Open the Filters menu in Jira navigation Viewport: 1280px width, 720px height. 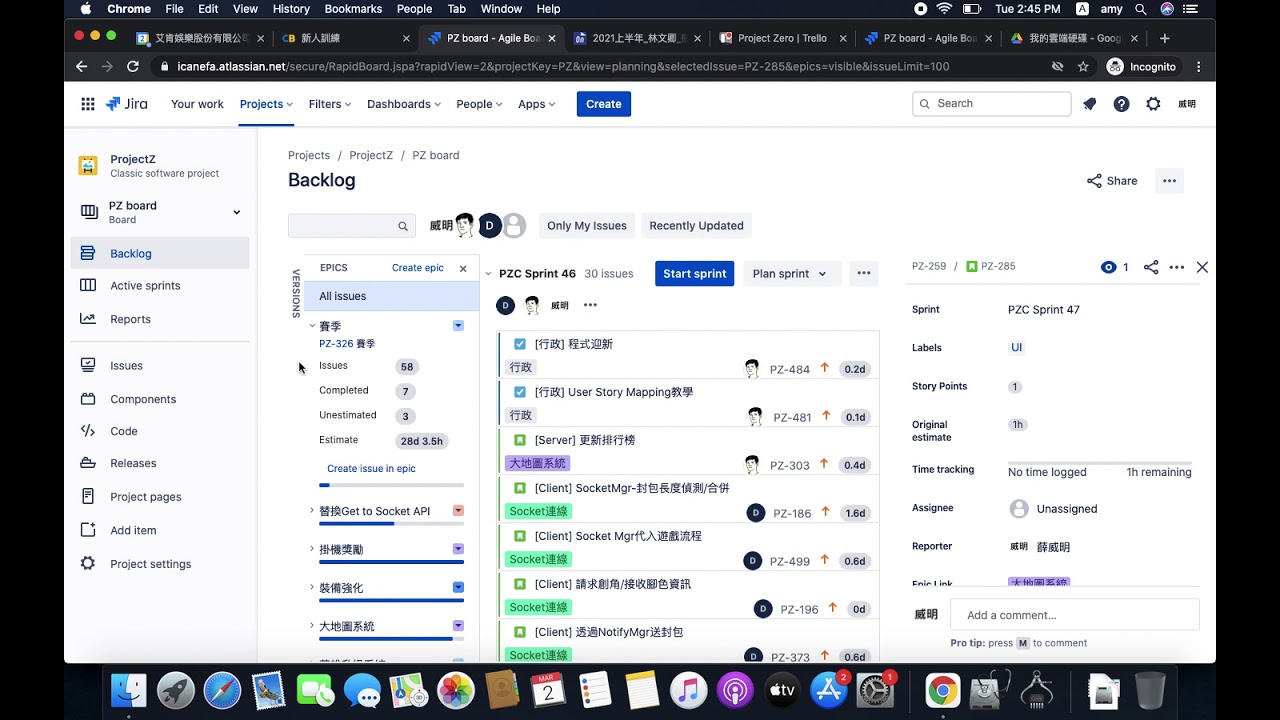point(330,104)
